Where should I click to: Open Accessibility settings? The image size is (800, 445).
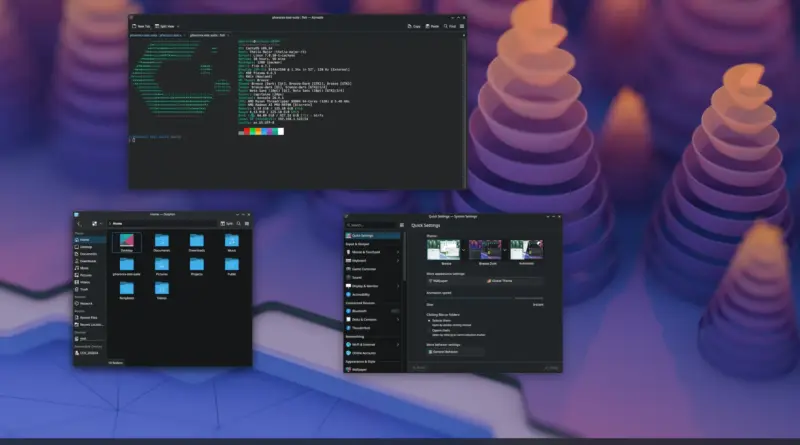[372, 294]
